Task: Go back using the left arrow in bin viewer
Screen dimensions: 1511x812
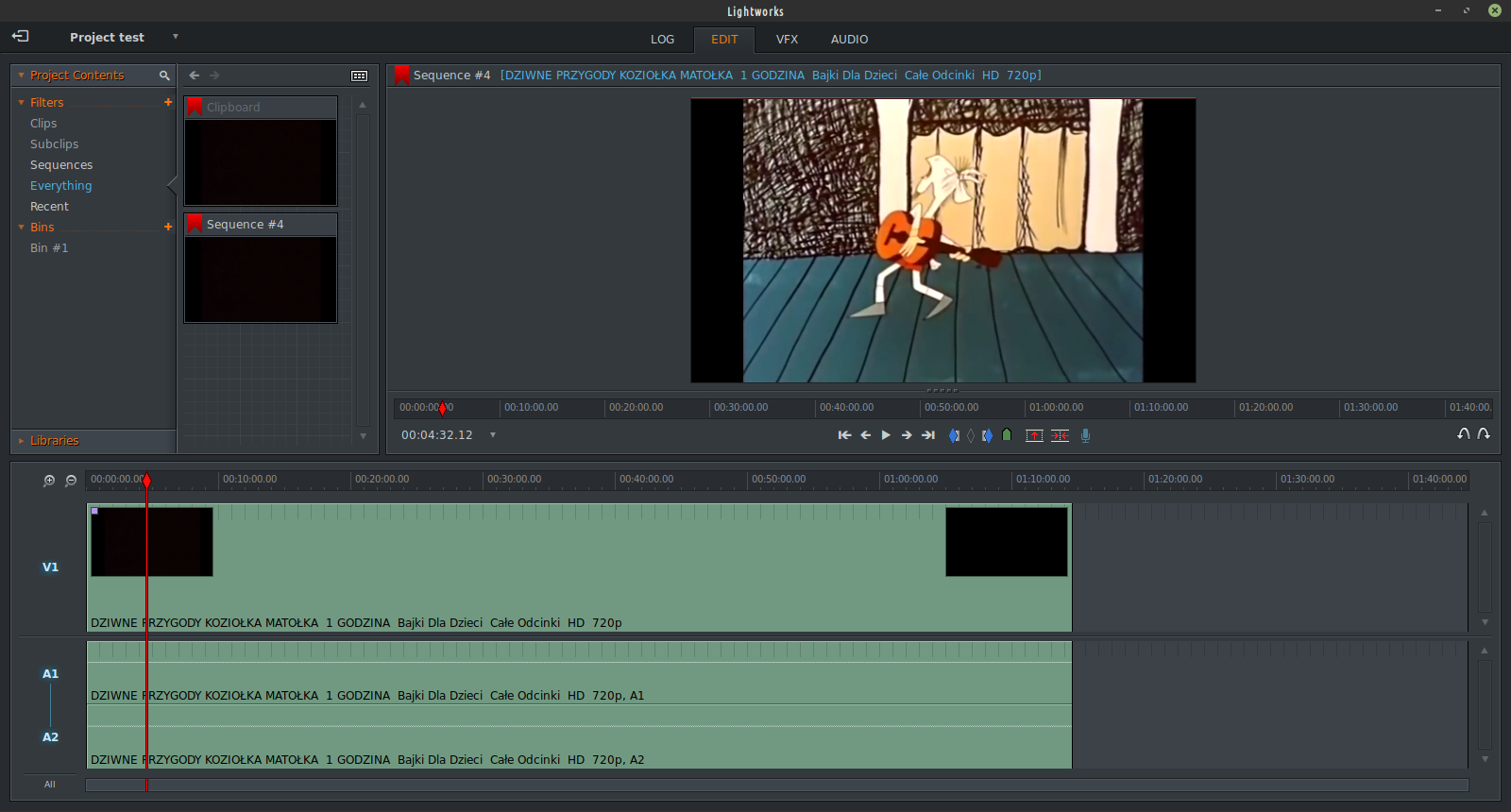Action: [195, 76]
